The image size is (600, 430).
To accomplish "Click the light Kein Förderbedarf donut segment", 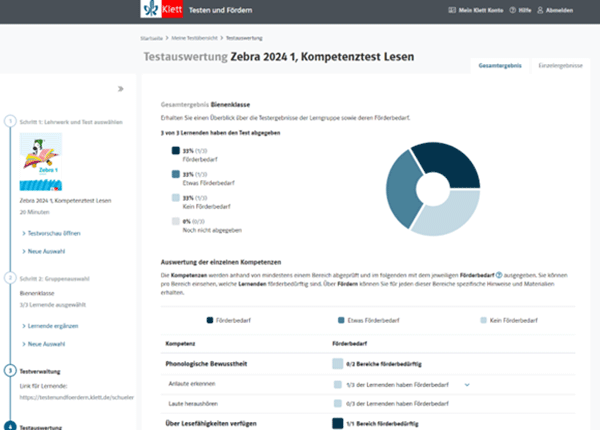I will coord(452,215).
